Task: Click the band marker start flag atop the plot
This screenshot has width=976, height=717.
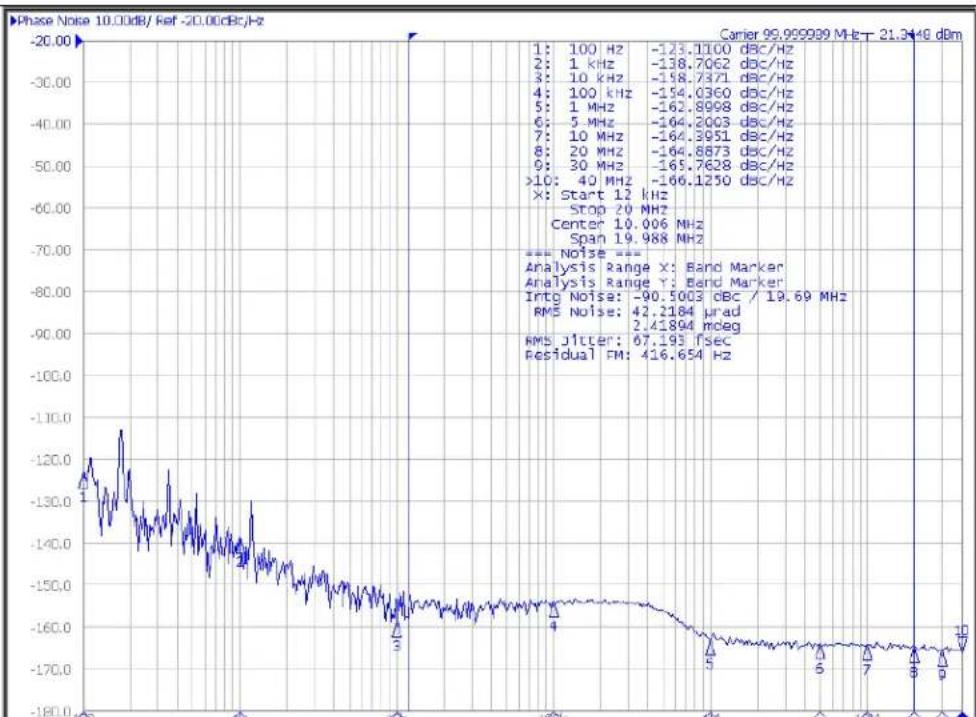Action: click(411, 36)
